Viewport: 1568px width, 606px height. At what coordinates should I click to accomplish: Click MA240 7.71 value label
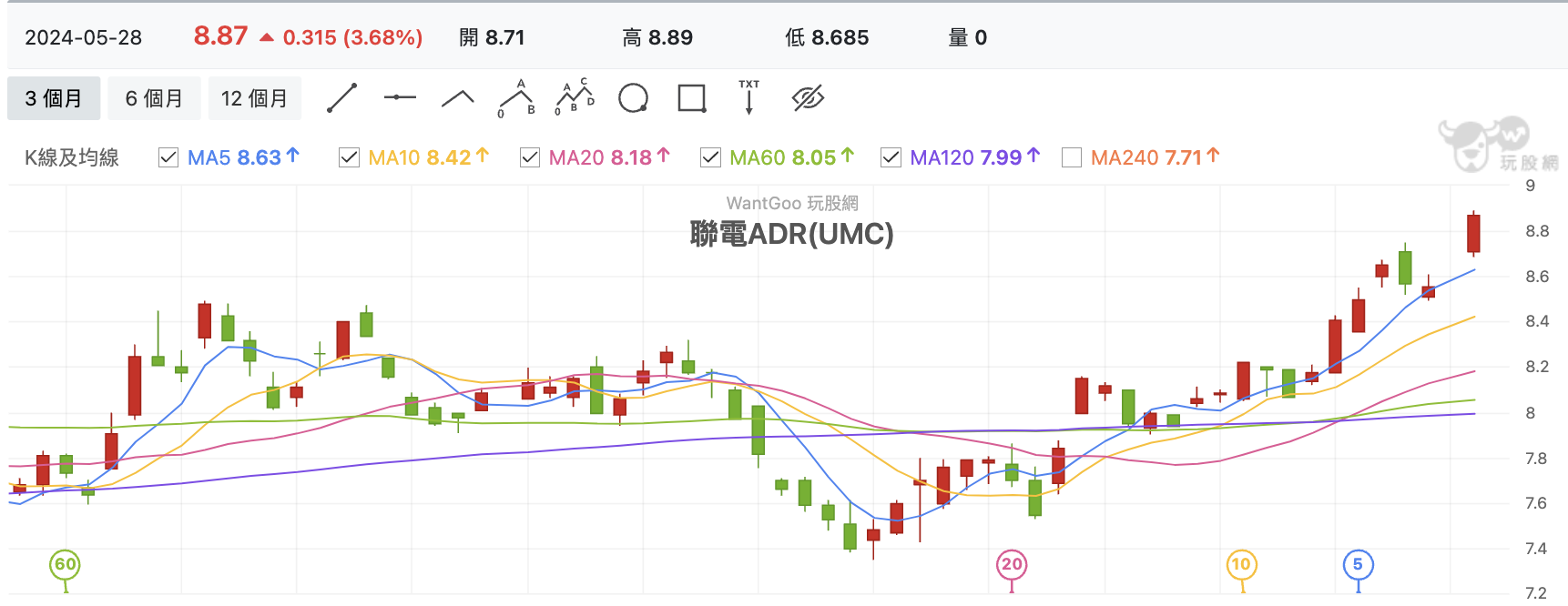(x=1155, y=157)
